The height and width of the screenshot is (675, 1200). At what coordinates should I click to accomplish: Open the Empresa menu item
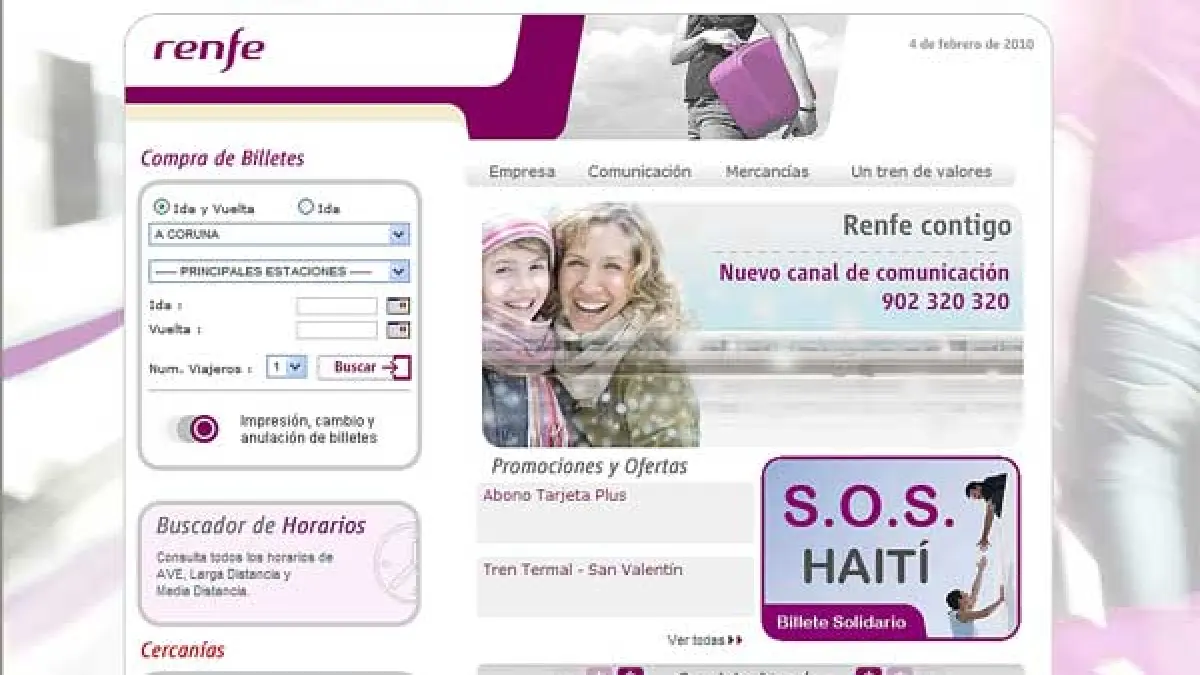521,172
